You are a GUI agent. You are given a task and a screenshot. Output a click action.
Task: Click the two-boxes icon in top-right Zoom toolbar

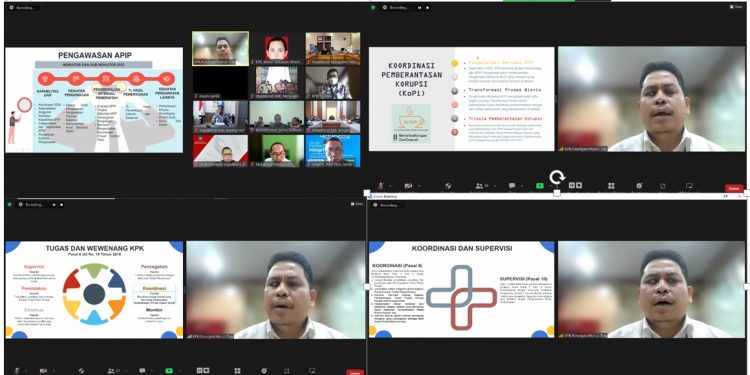(x=575, y=186)
